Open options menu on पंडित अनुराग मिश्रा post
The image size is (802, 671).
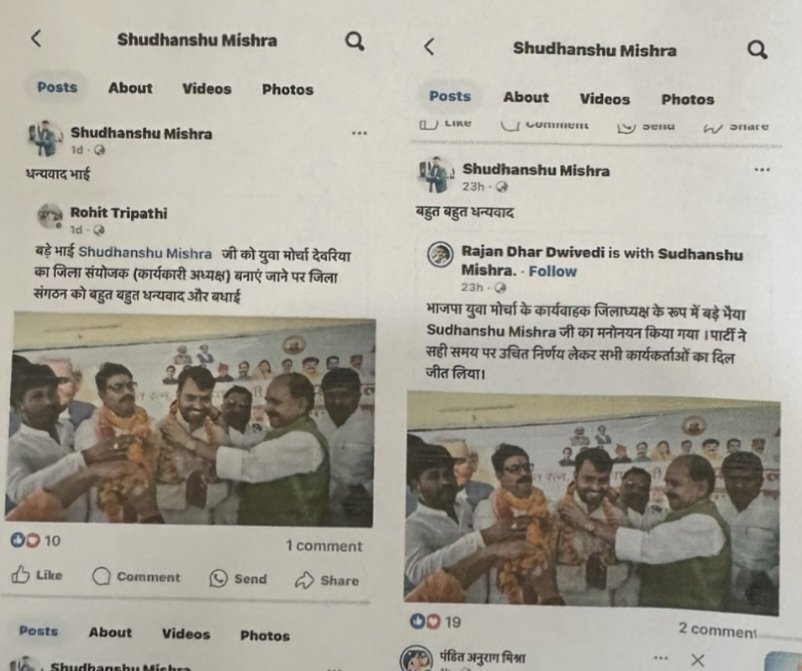tap(660, 658)
